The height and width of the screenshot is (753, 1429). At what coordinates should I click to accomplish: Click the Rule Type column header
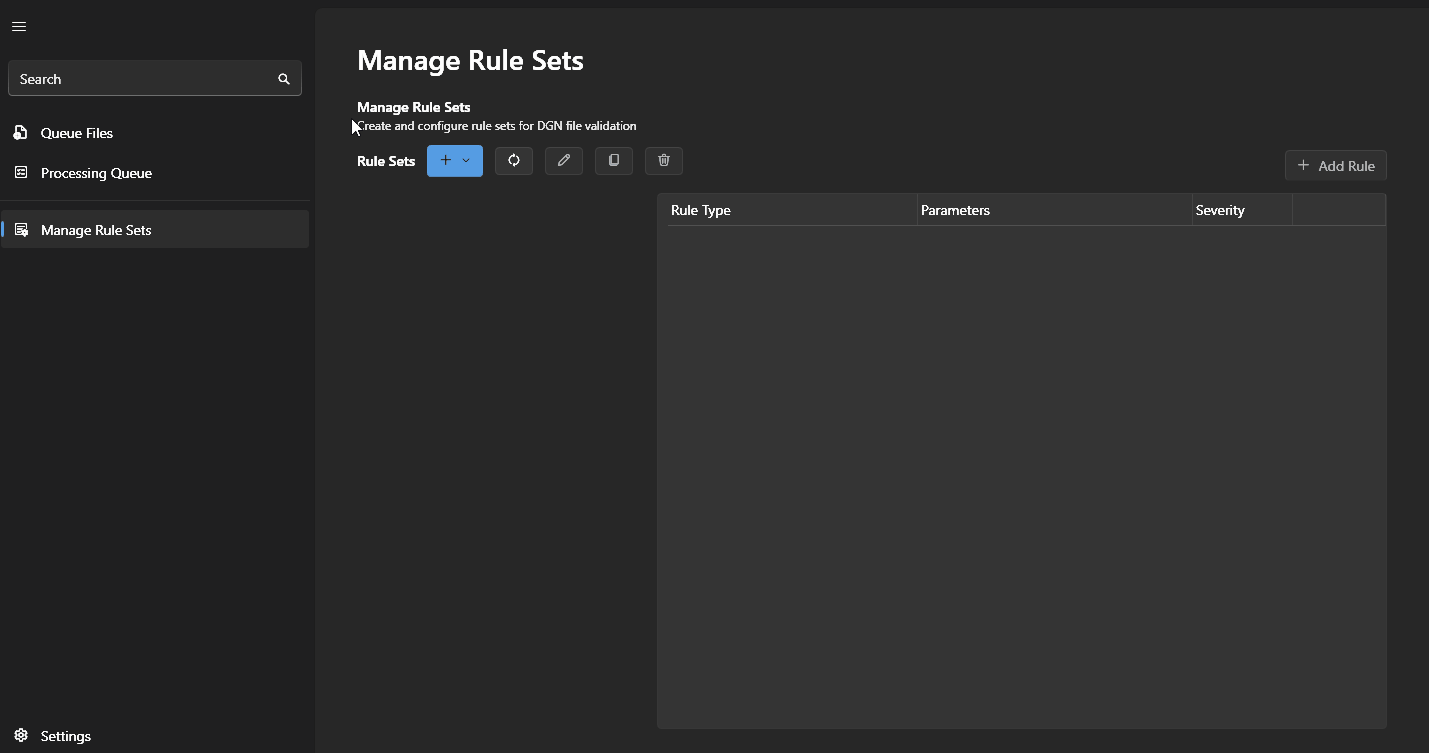point(700,210)
